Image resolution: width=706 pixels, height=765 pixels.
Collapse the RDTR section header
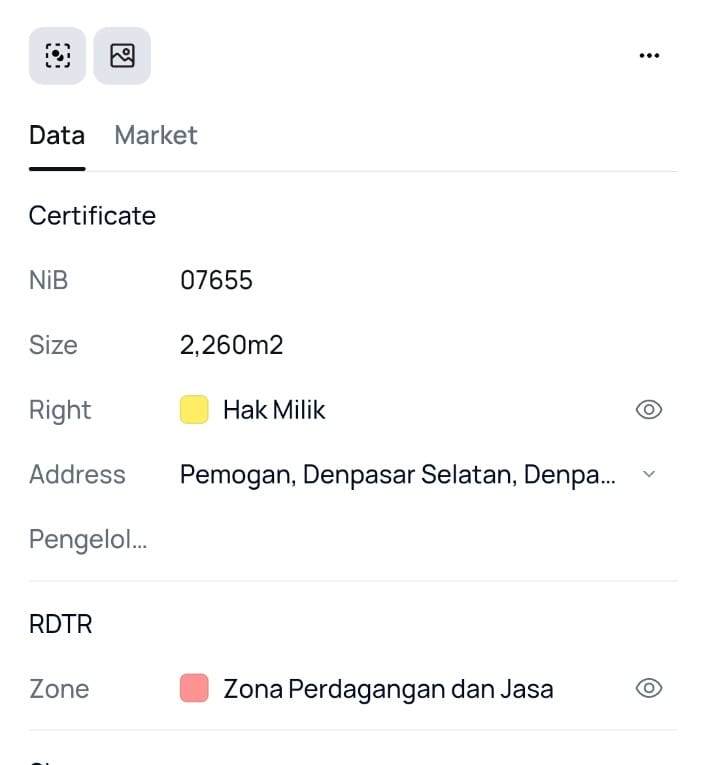[x=60, y=624]
